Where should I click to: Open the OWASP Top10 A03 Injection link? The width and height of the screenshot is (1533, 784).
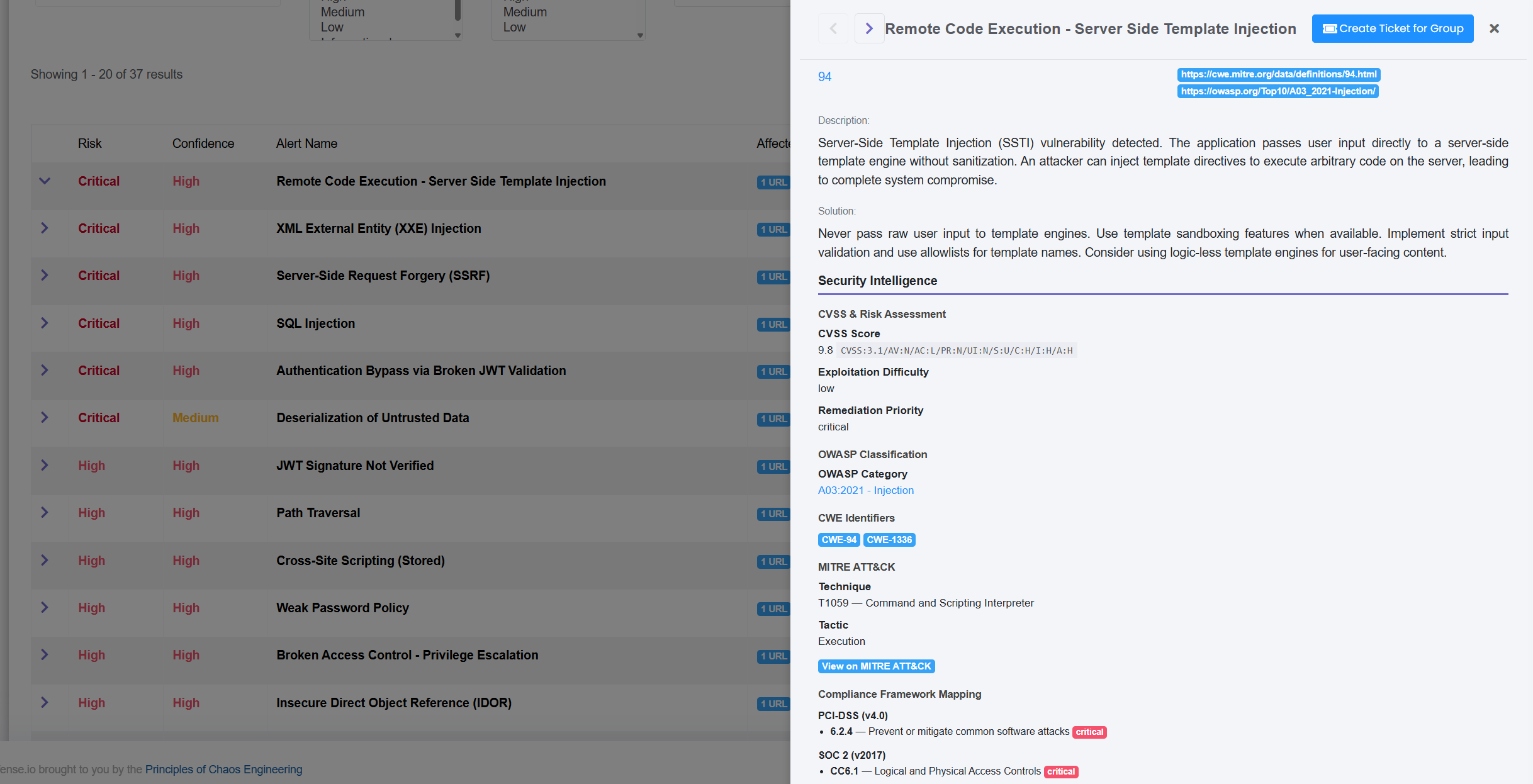click(x=1277, y=91)
